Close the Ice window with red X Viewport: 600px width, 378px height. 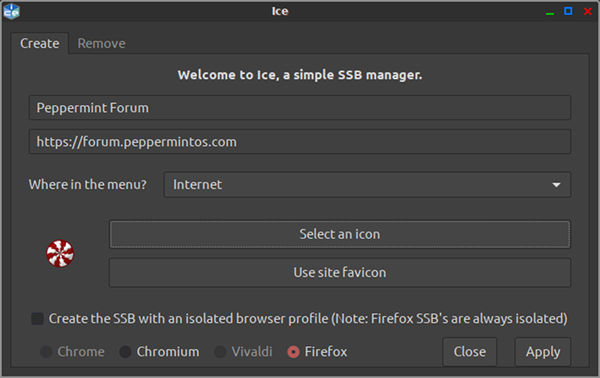click(588, 11)
